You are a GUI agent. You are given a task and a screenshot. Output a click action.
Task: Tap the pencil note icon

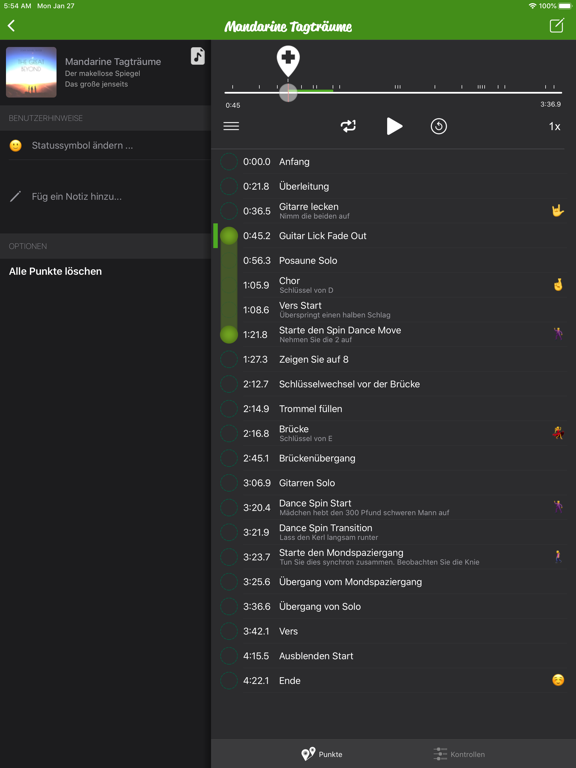click(16, 196)
